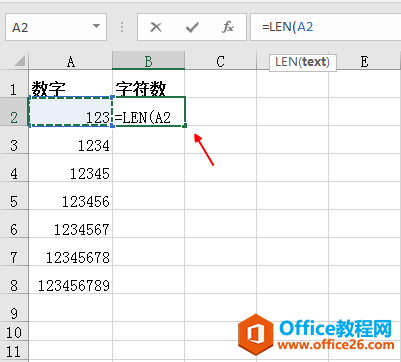Click cell B2 with =LEN(A2 formula
401x362 pixels.
pos(149,112)
